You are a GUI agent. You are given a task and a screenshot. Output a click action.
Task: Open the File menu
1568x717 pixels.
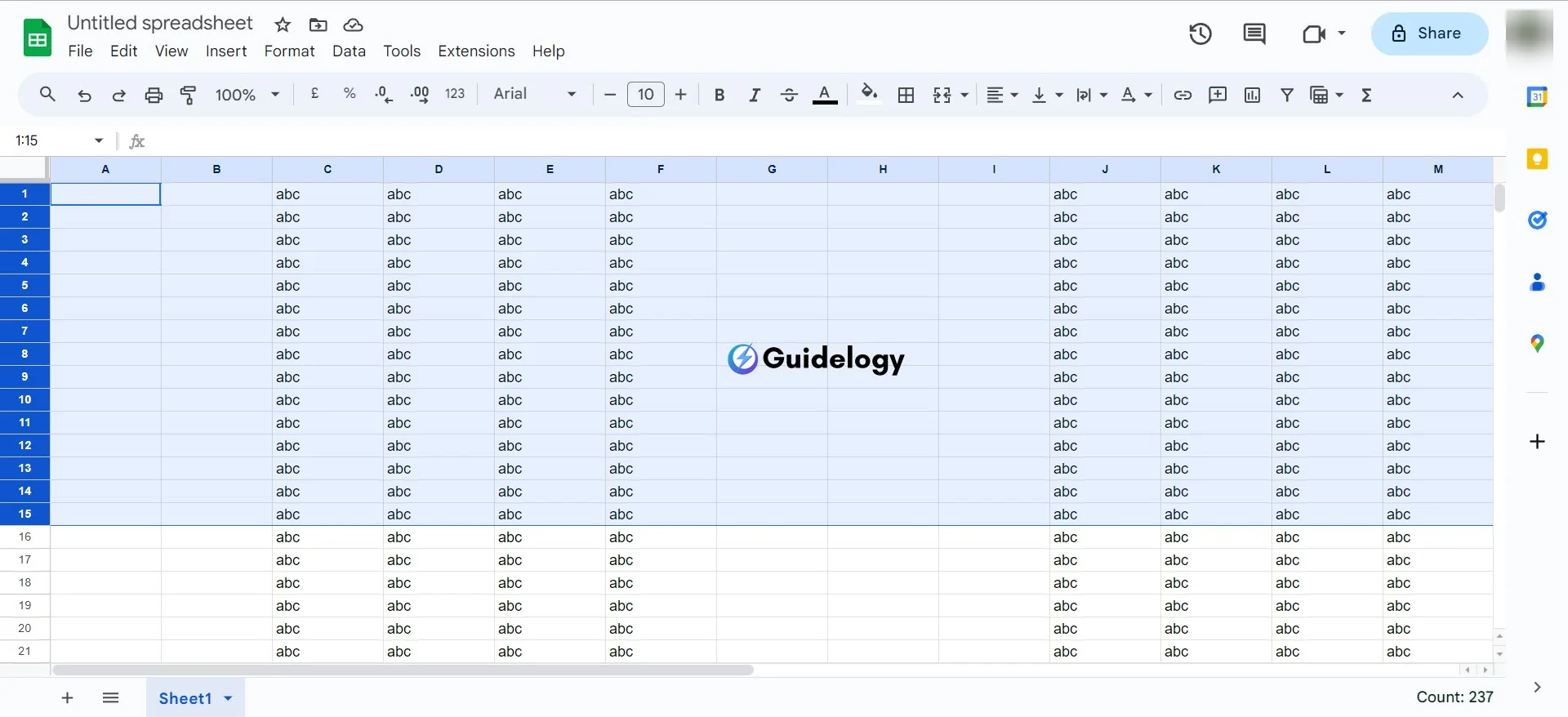click(80, 51)
